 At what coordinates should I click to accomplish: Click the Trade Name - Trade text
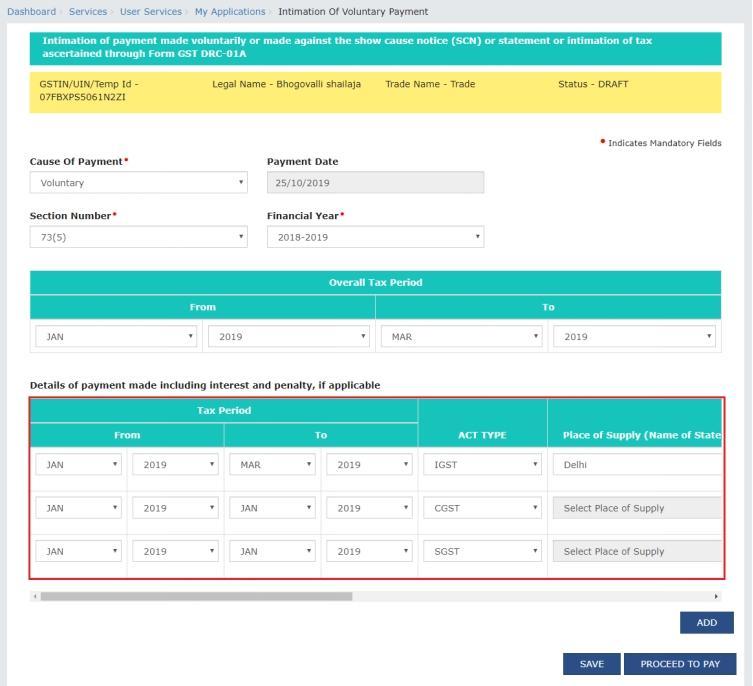click(x=430, y=84)
